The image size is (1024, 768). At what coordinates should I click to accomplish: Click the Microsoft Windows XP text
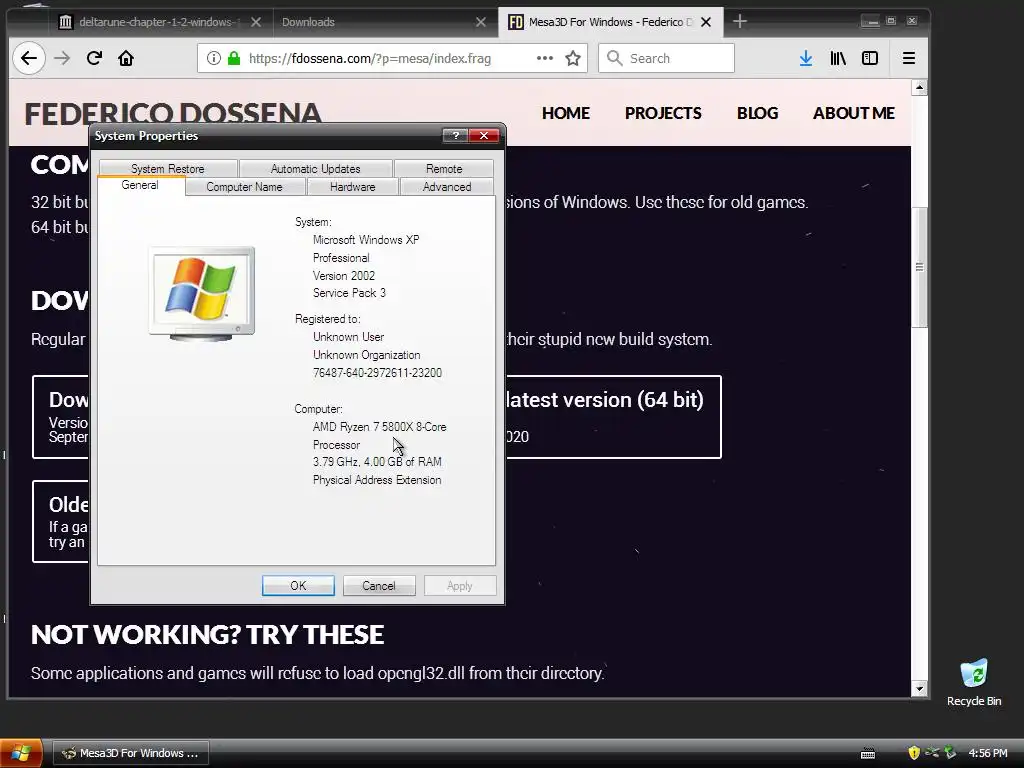(x=366, y=240)
